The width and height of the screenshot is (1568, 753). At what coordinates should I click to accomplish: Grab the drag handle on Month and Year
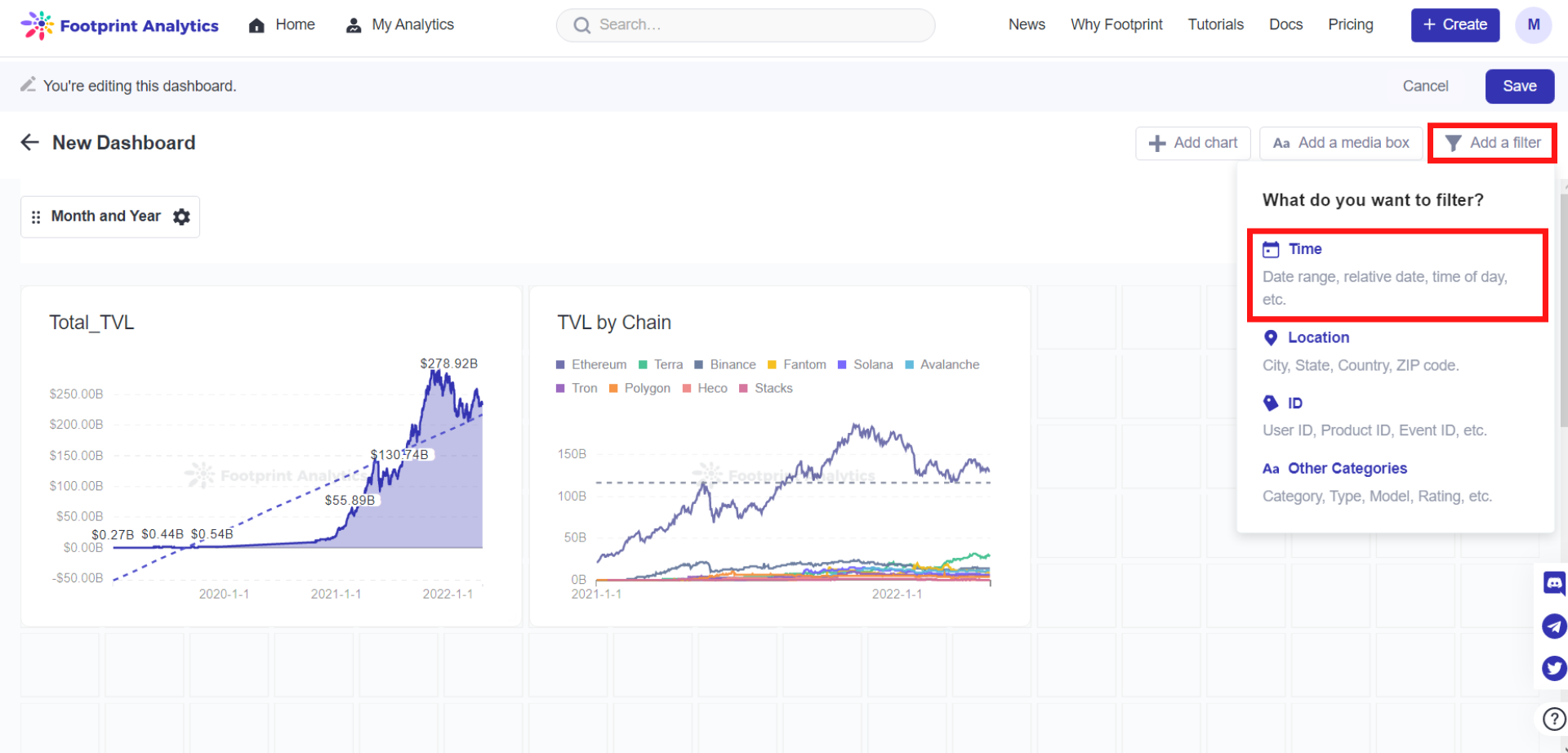(36, 217)
